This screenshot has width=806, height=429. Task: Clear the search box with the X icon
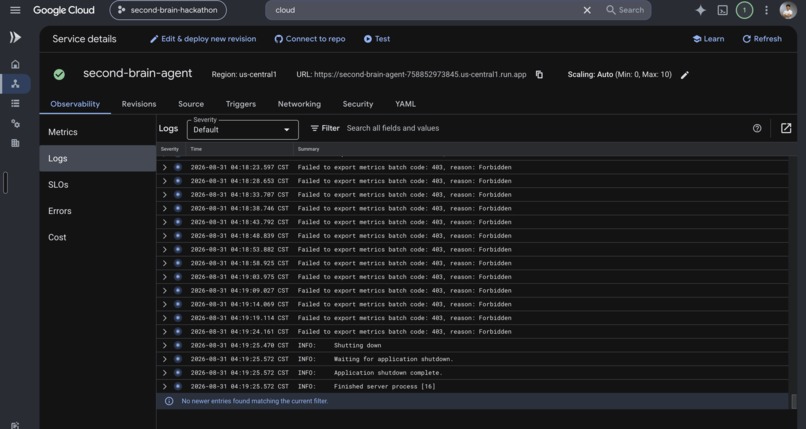pyautogui.click(x=587, y=10)
